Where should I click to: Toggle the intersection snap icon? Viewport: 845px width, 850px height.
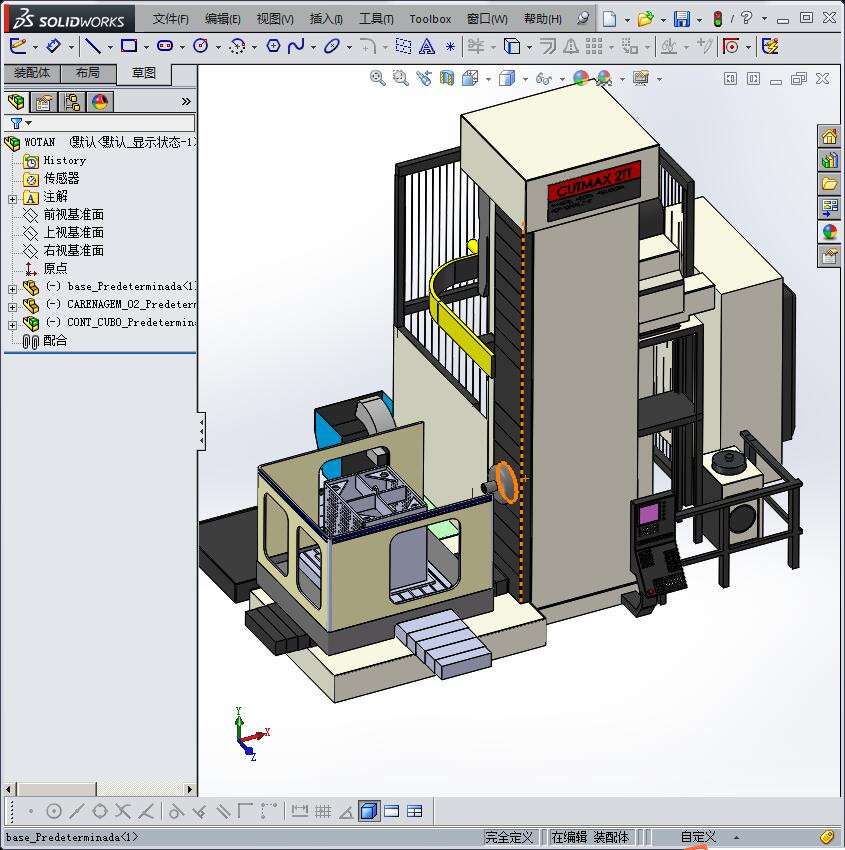[123, 812]
